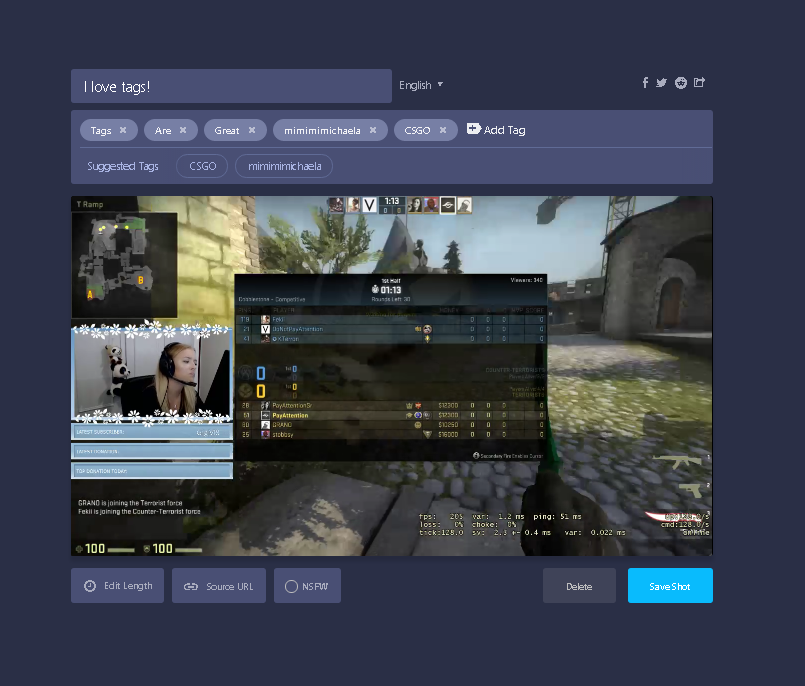Share the shot on Reddit

(681, 83)
